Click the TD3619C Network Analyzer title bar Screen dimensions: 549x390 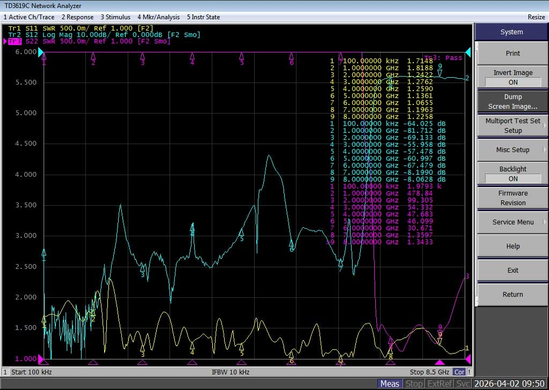click(43, 6)
